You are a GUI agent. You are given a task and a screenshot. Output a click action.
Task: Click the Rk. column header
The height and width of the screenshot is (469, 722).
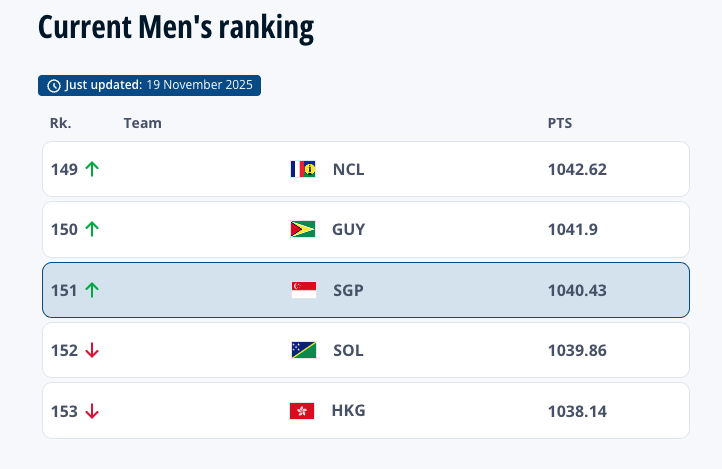click(x=61, y=123)
